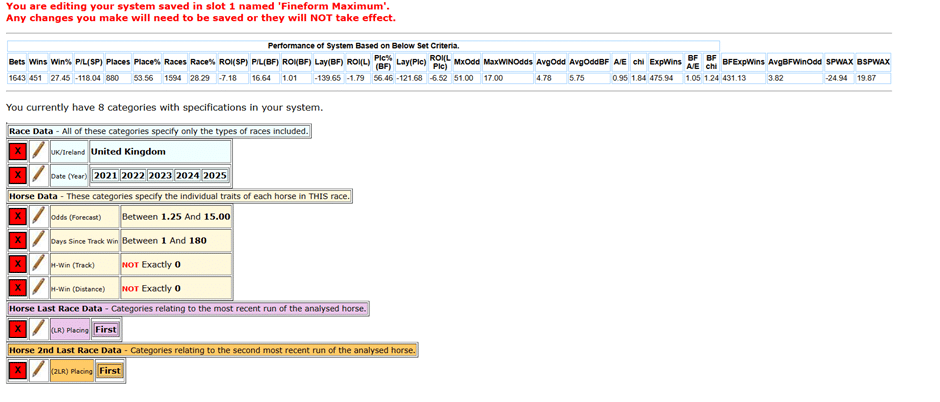Screen dimensions: 940x402
Task: Click the United Kingdom value
Action: point(129,152)
